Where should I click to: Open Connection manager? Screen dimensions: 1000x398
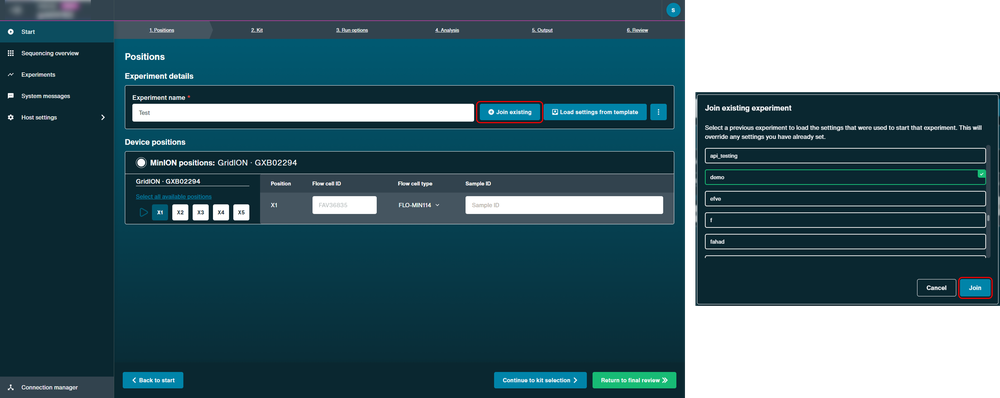pyautogui.click(x=57, y=387)
